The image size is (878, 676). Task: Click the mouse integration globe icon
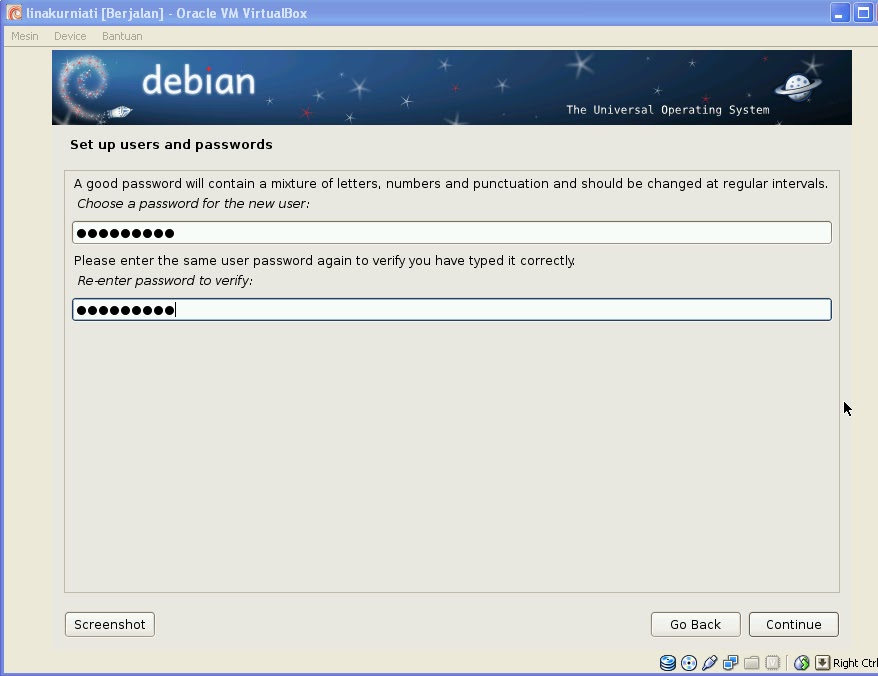pos(801,663)
